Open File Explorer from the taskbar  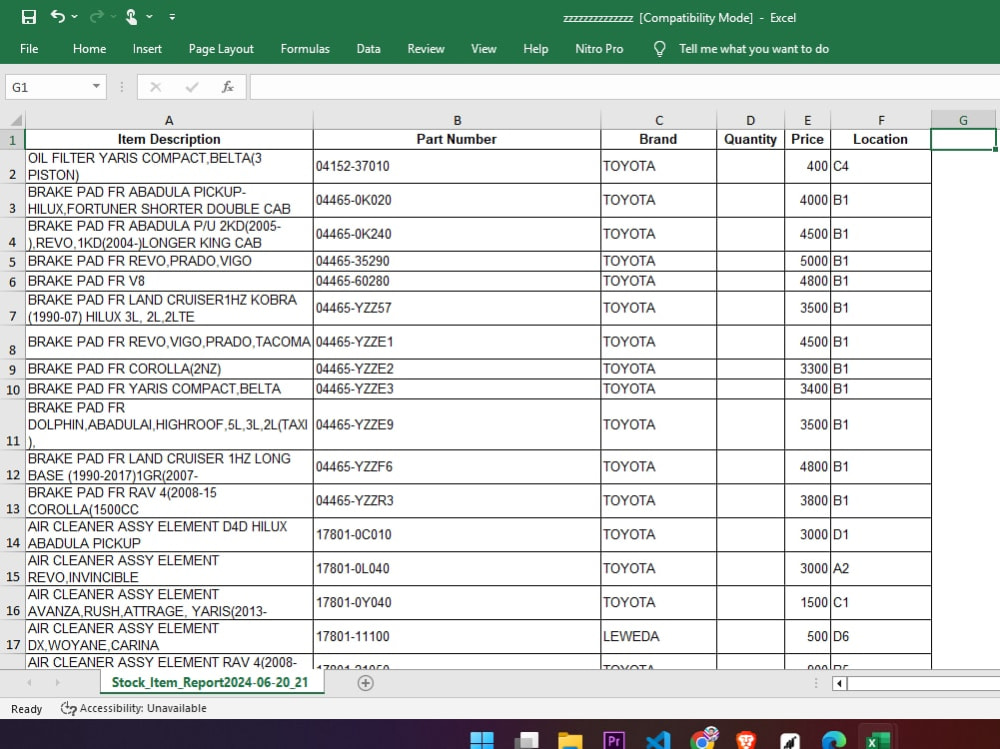(570, 740)
